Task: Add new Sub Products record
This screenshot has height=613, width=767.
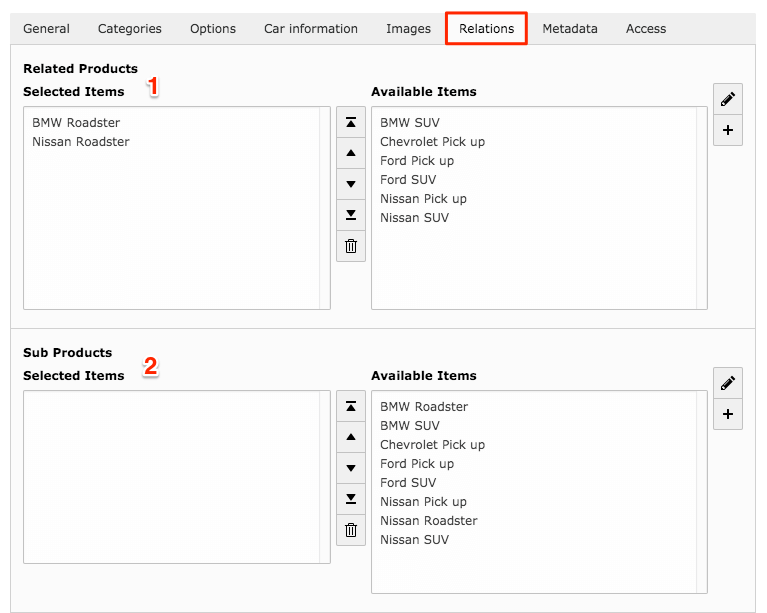Action: pos(728,414)
